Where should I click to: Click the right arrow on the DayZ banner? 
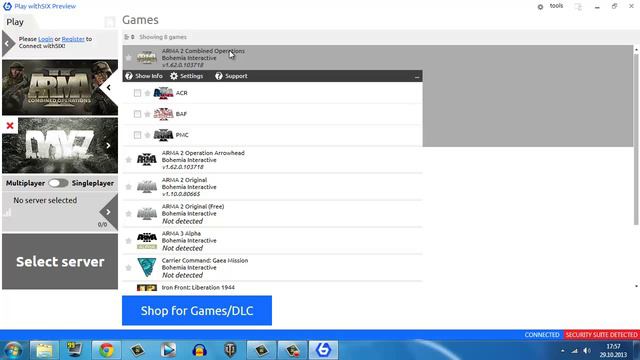coord(108,145)
